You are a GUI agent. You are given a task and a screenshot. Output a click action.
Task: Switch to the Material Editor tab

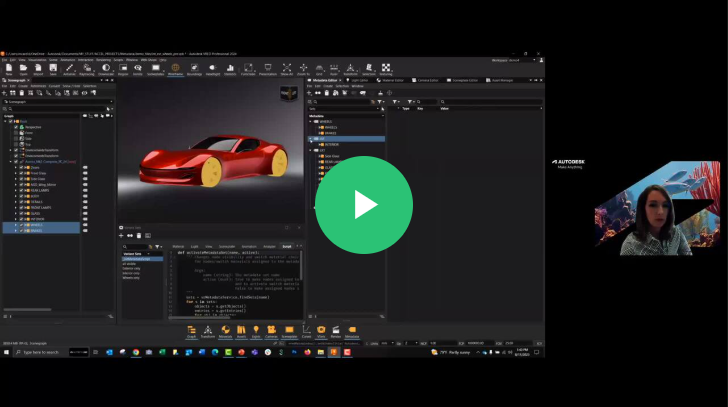(x=390, y=80)
